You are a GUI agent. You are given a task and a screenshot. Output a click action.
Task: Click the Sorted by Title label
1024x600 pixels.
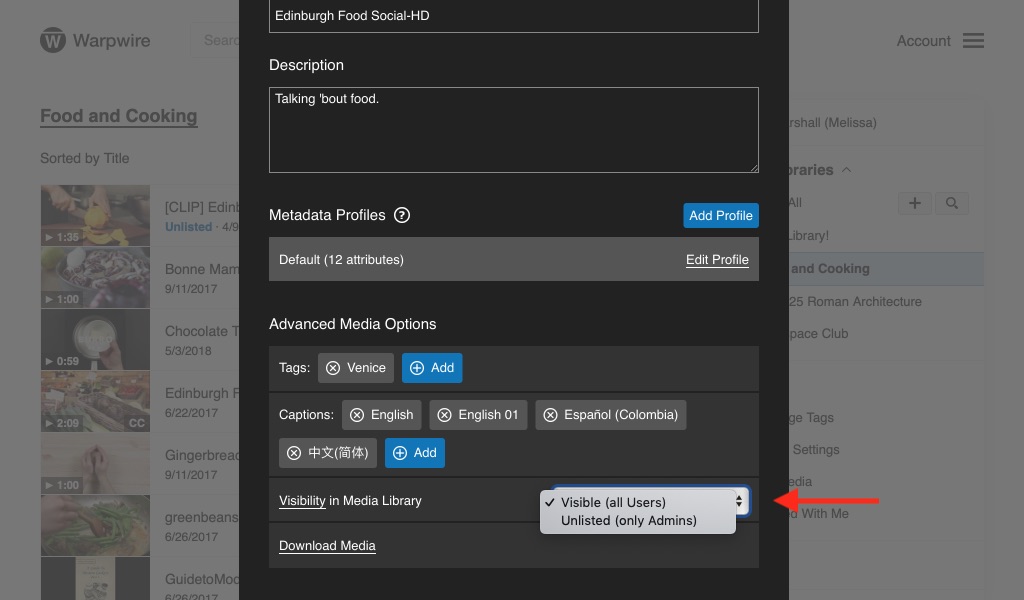pyautogui.click(x=85, y=159)
